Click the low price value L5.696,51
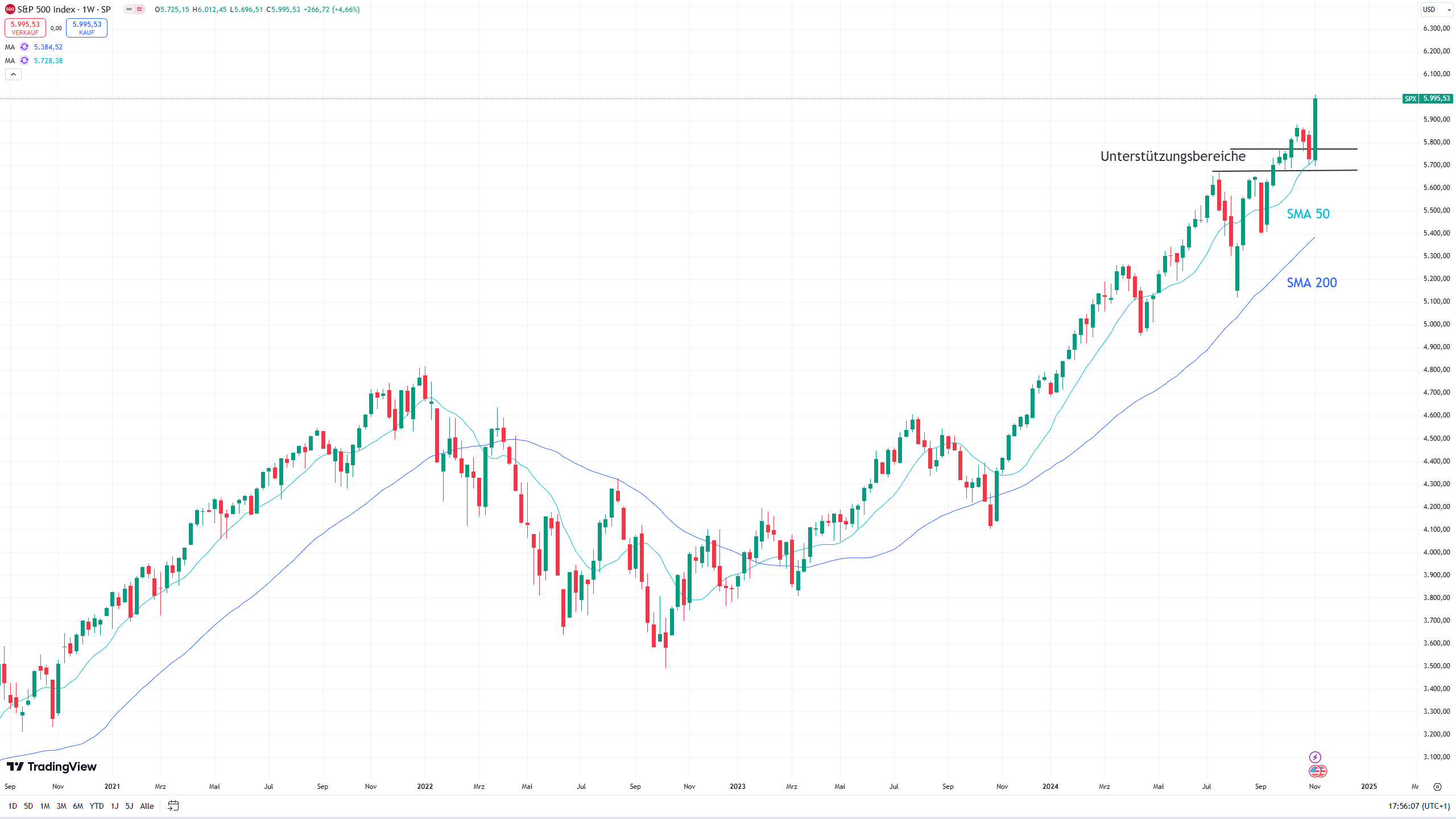Image resolution: width=1456 pixels, height=819 pixels. pos(246,10)
